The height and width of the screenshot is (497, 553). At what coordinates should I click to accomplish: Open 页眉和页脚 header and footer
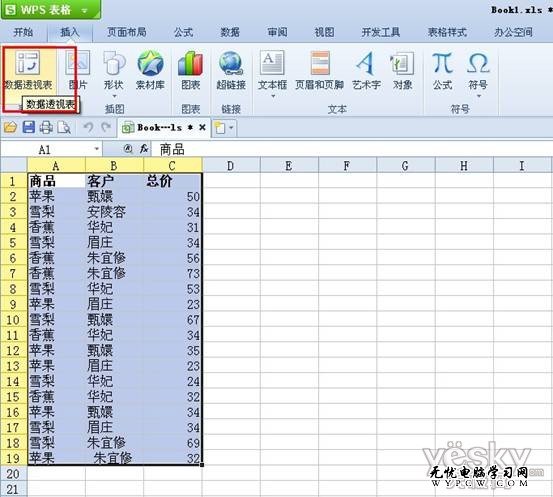(x=320, y=63)
